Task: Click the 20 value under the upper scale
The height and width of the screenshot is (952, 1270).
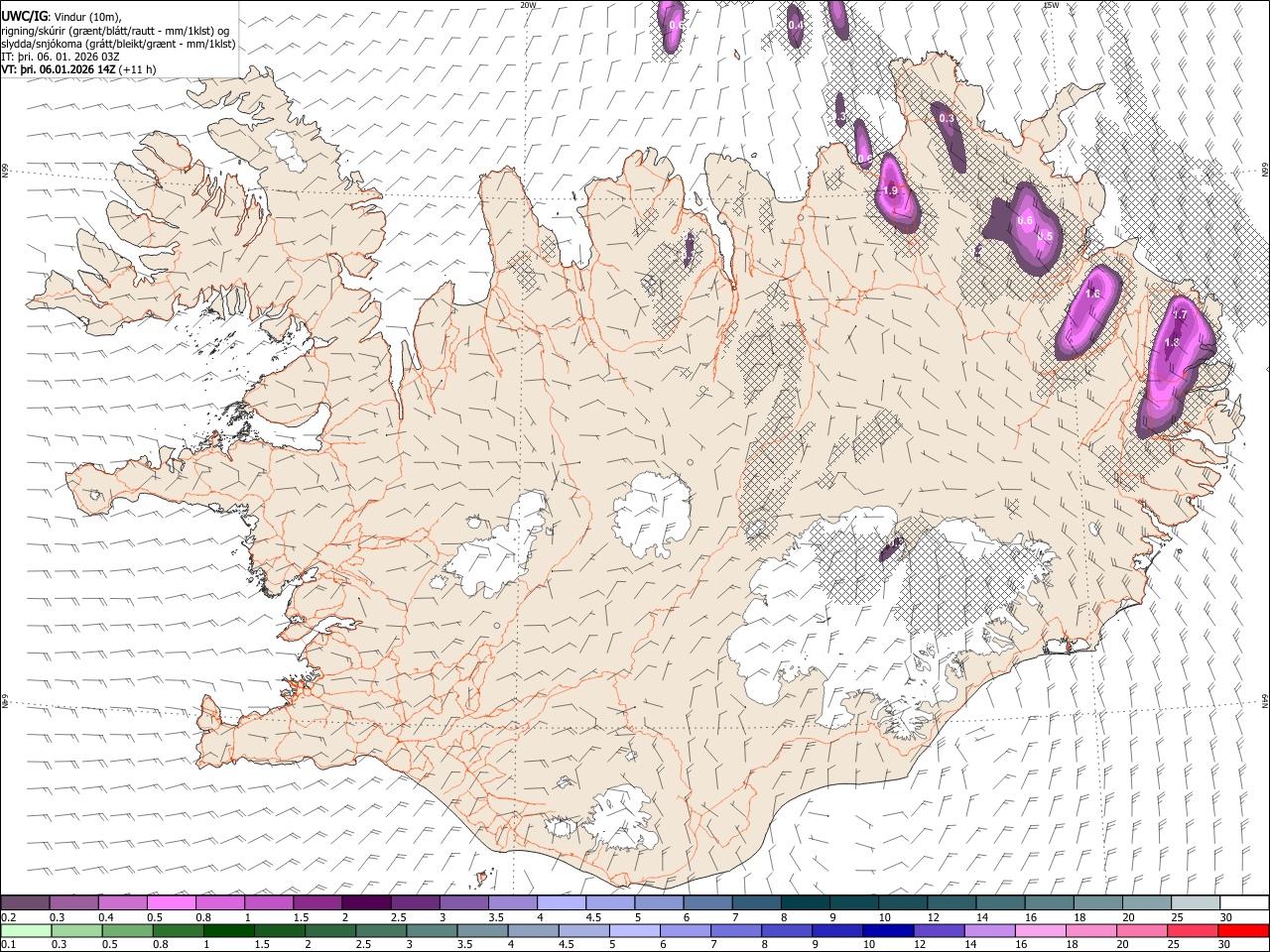Action: [1127, 917]
